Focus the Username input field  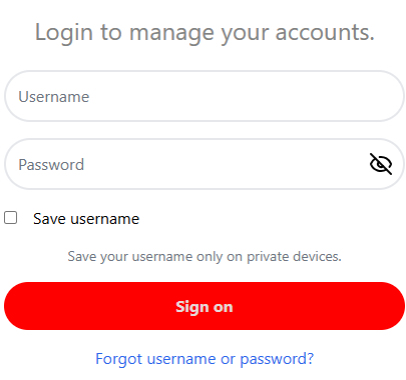(x=204, y=96)
